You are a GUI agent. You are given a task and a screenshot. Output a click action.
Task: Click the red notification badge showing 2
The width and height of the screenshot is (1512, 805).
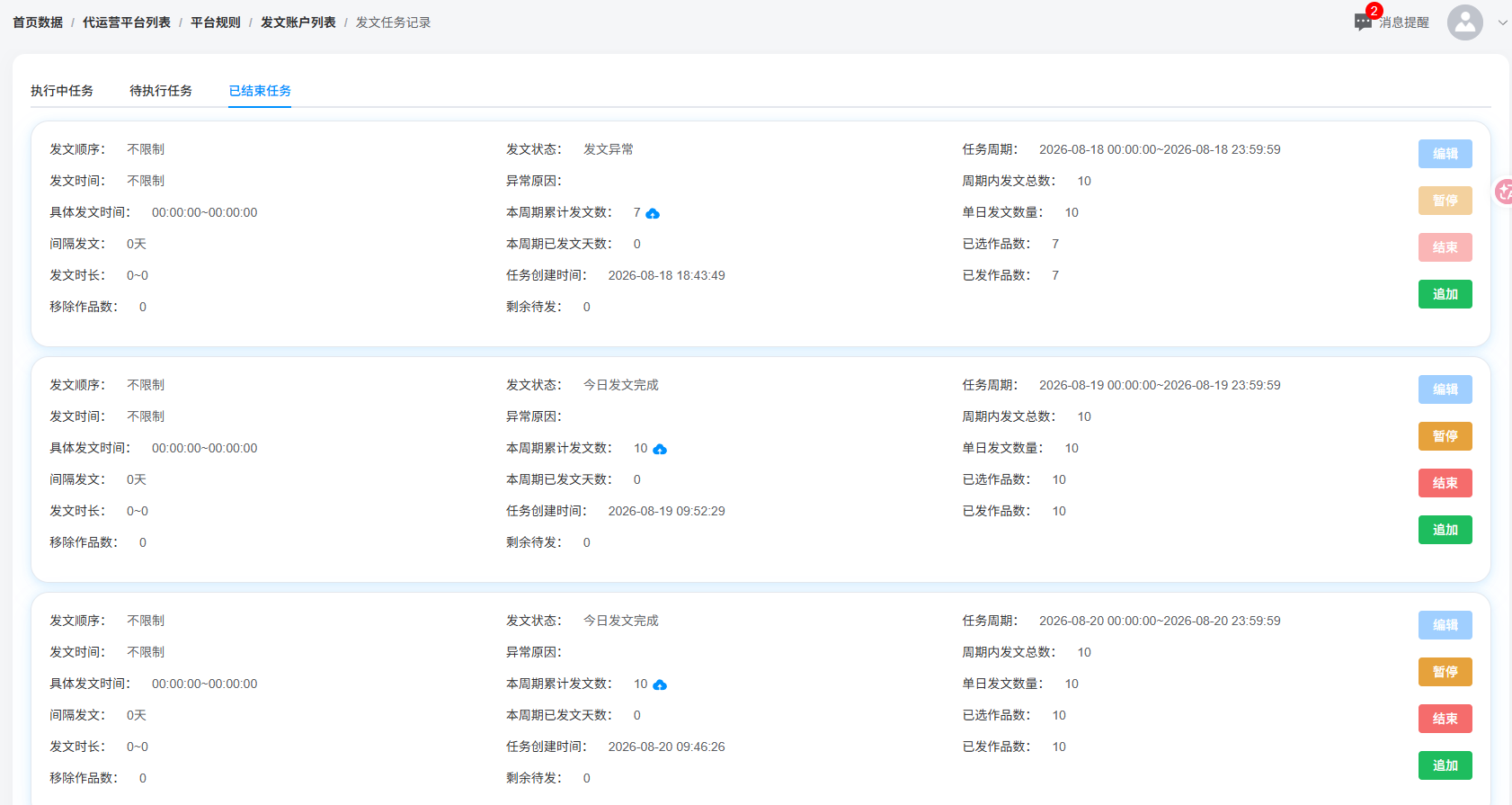(1374, 11)
